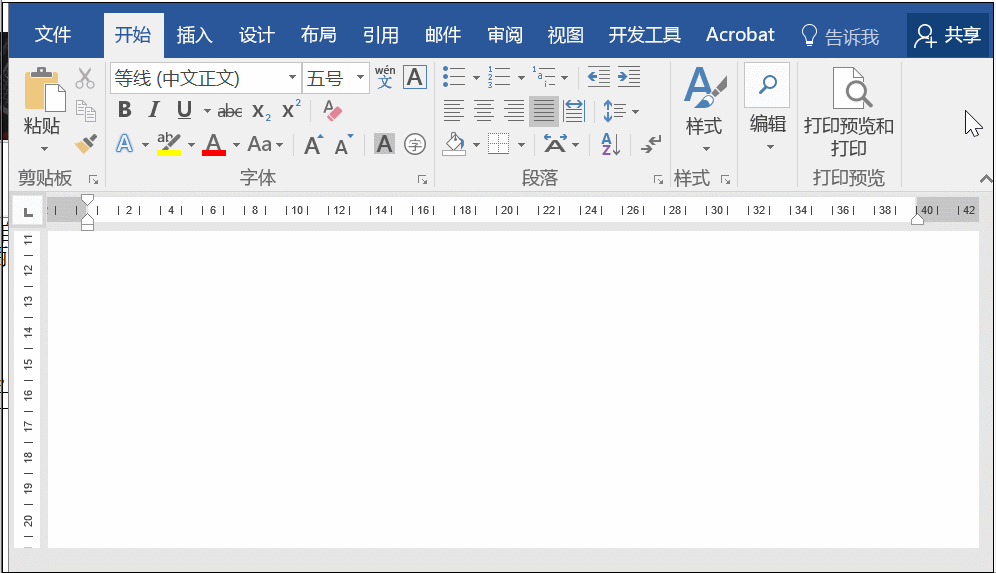996x573 pixels.
Task: Toggle justify alignment
Action: (544, 111)
